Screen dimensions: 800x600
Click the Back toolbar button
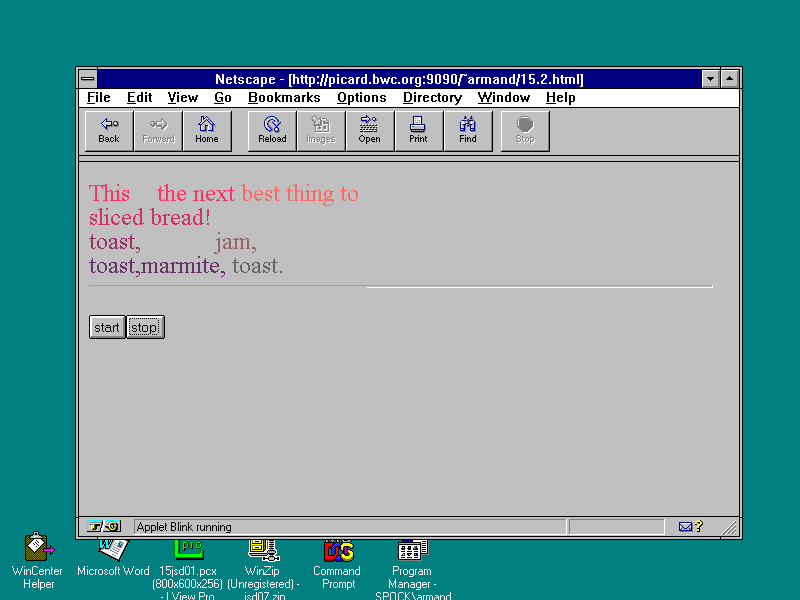pos(109,131)
